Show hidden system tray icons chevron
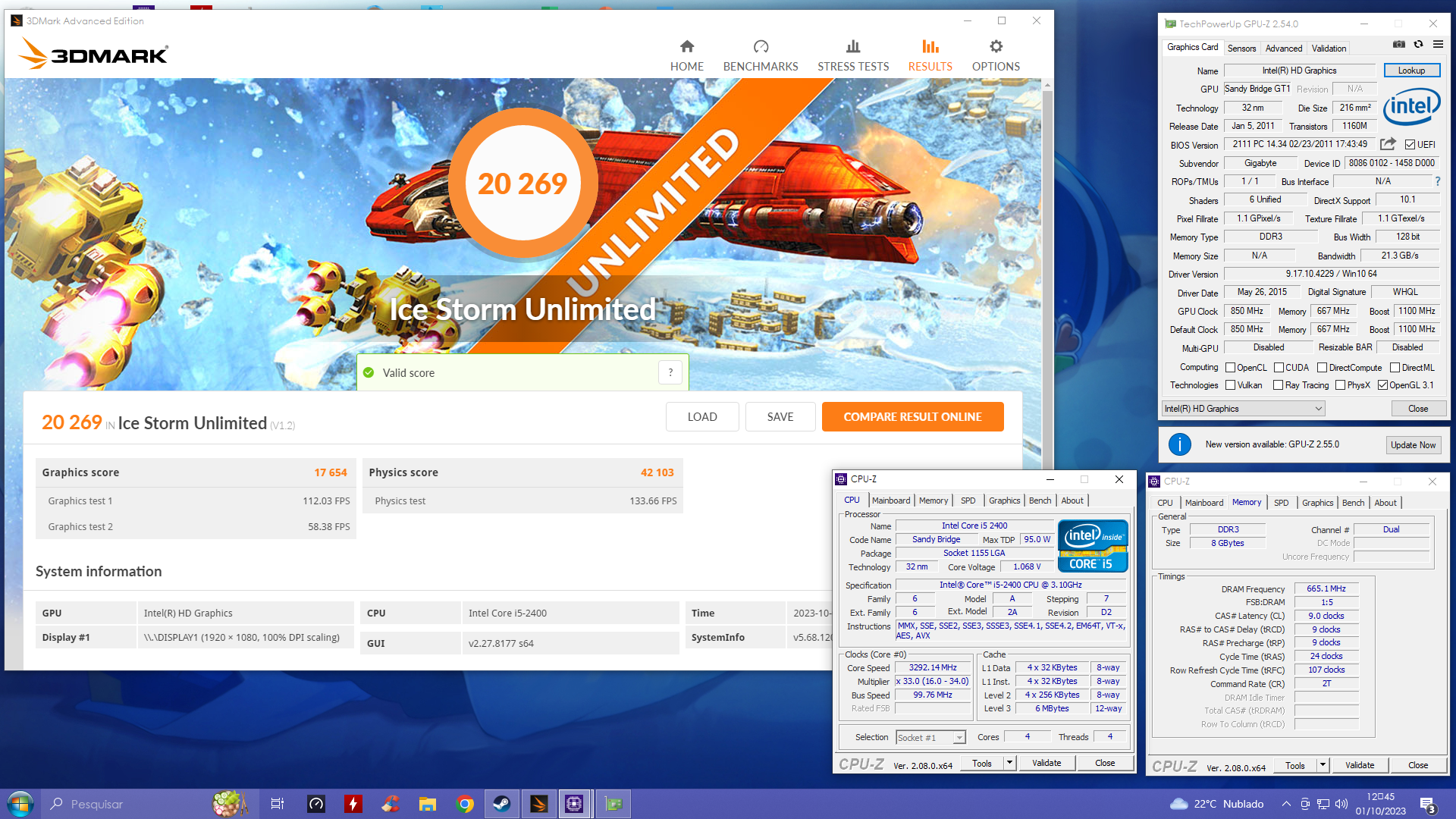The image size is (1456, 819). 1286,804
